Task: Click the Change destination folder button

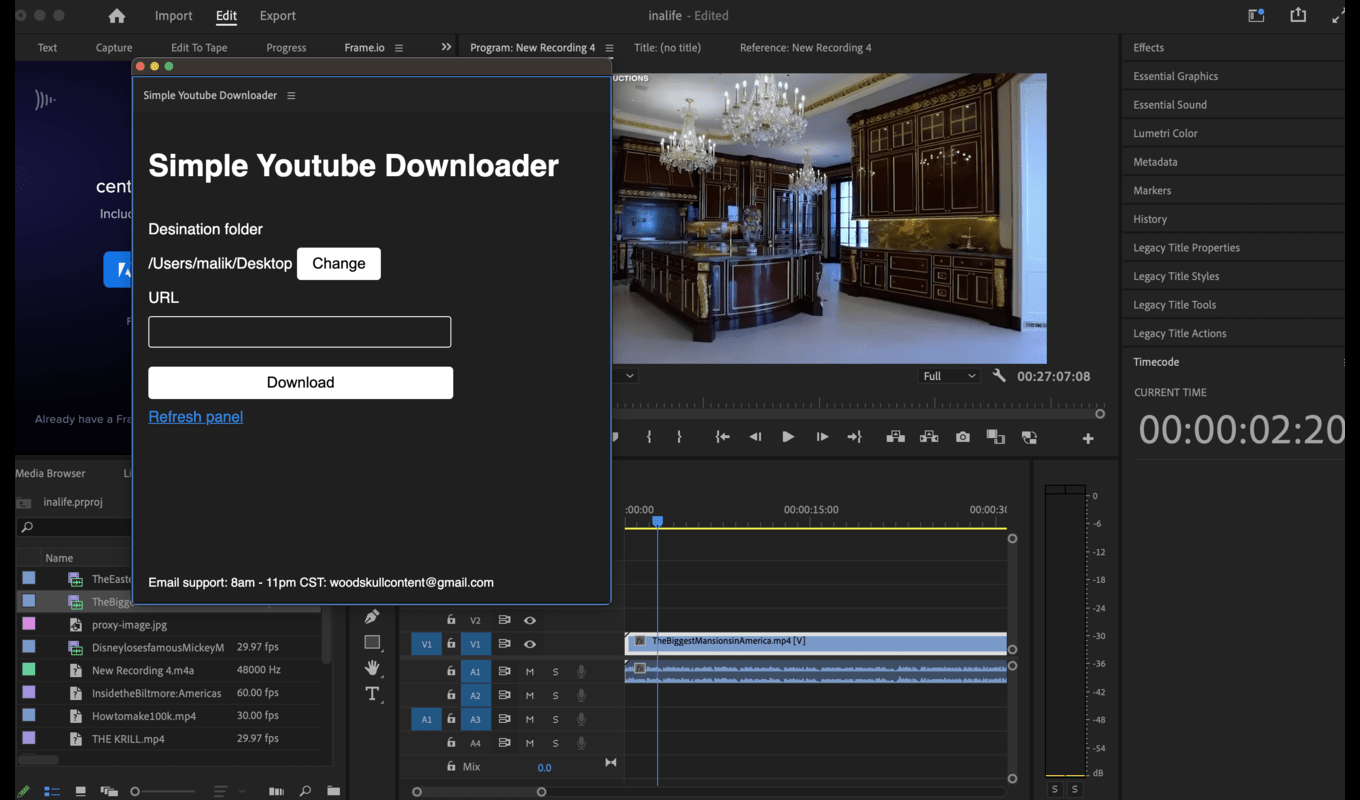Action: tap(339, 264)
